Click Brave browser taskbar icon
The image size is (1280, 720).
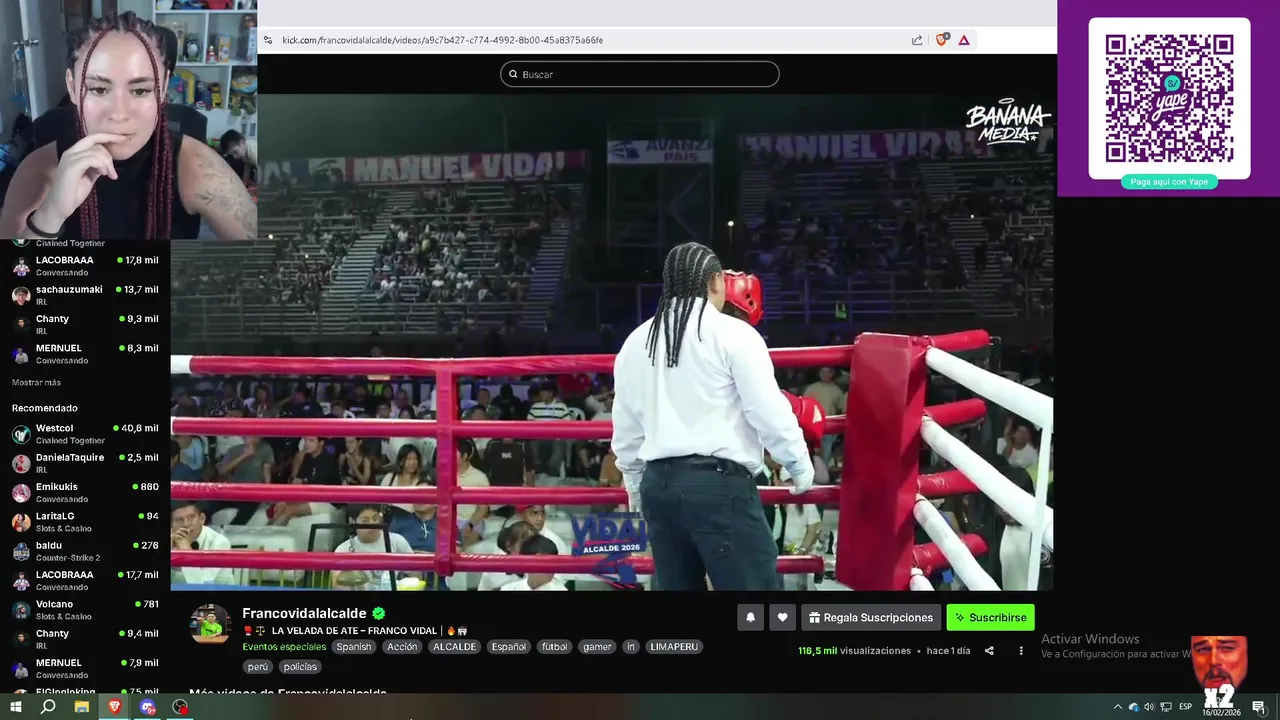pyautogui.click(x=114, y=707)
